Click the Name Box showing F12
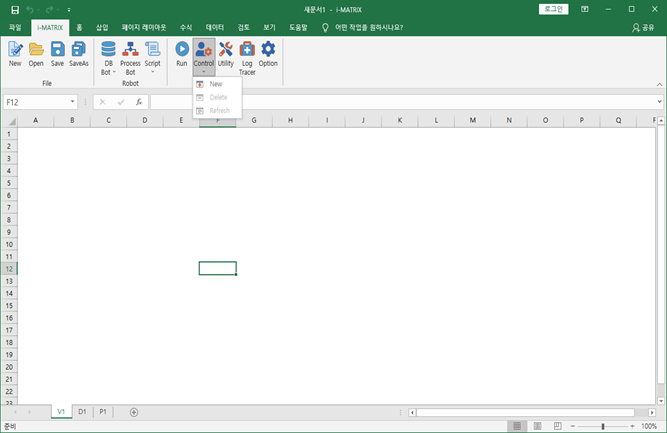667x433 pixels. (35, 102)
